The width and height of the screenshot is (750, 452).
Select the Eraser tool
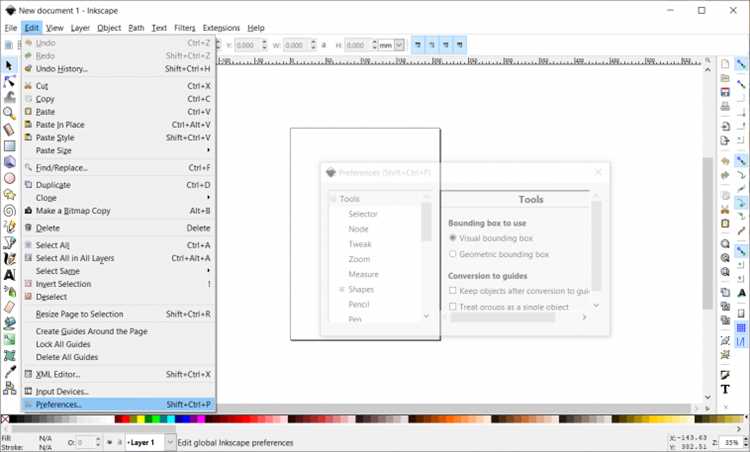tap(9, 307)
